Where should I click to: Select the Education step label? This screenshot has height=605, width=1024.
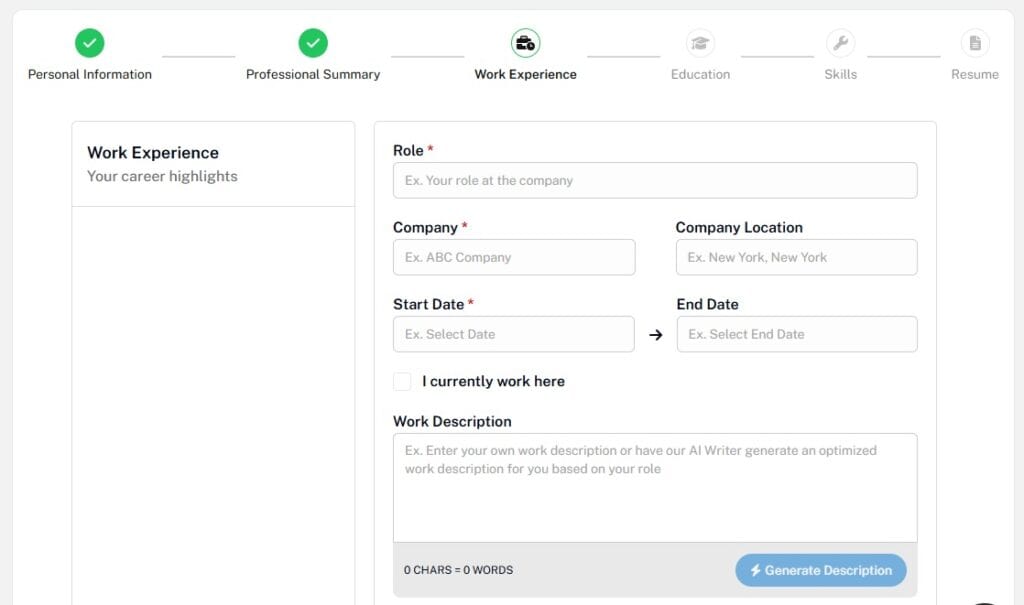point(700,74)
